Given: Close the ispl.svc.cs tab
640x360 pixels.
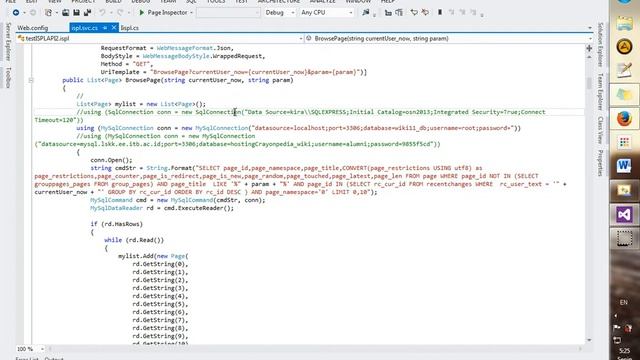Looking at the screenshot, I should click(114, 28).
